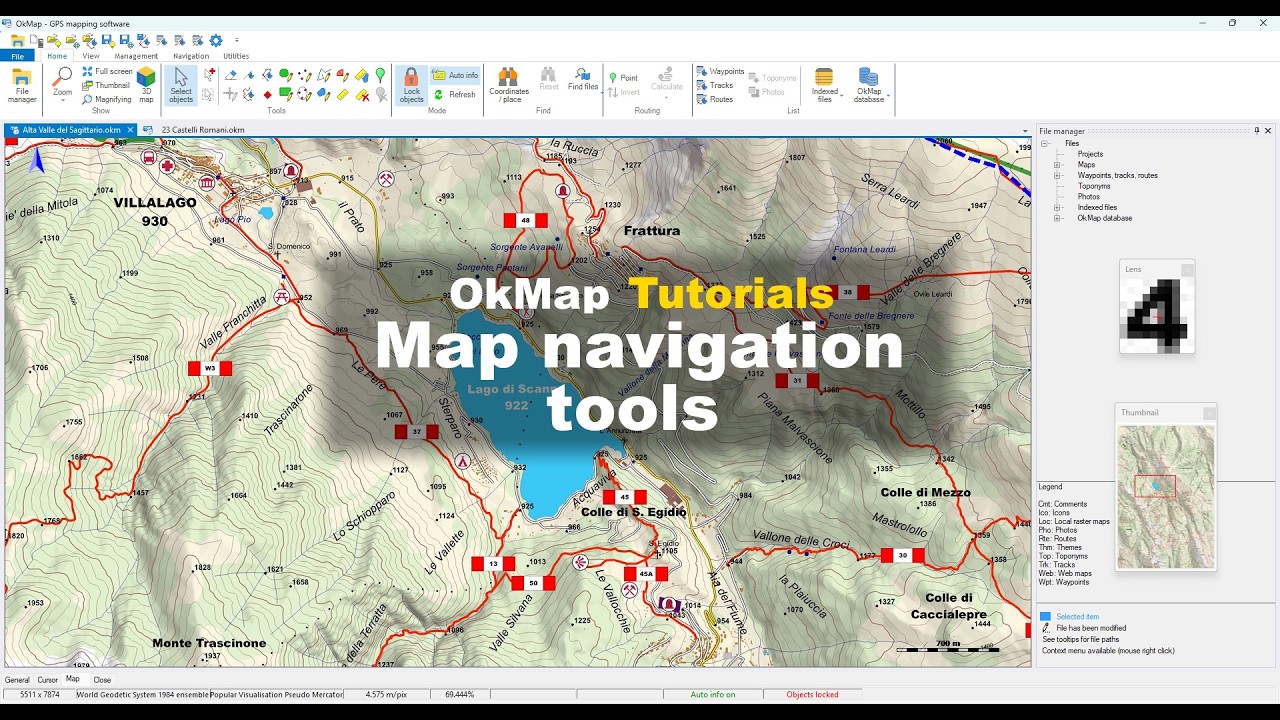The height and width of the screenshot is (720, 1280).
Task: Switch to the Management ribbon tab
Action: tap(136, 56)
